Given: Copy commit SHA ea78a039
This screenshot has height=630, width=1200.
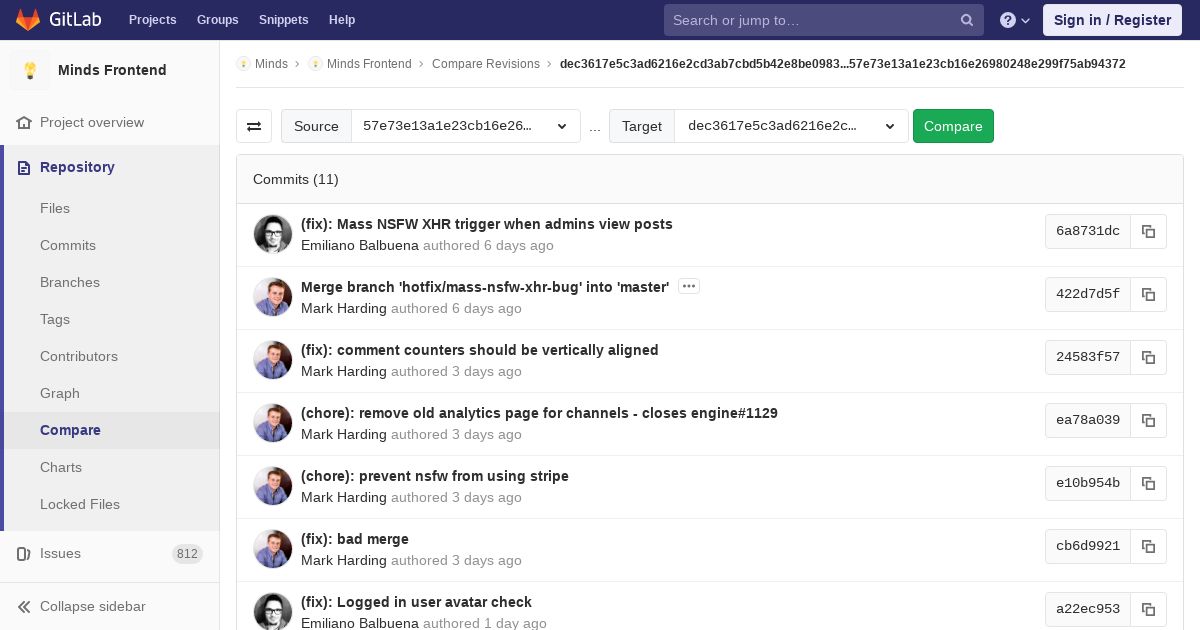Looking at the screenshot, I should click(x=1148, y=420).
